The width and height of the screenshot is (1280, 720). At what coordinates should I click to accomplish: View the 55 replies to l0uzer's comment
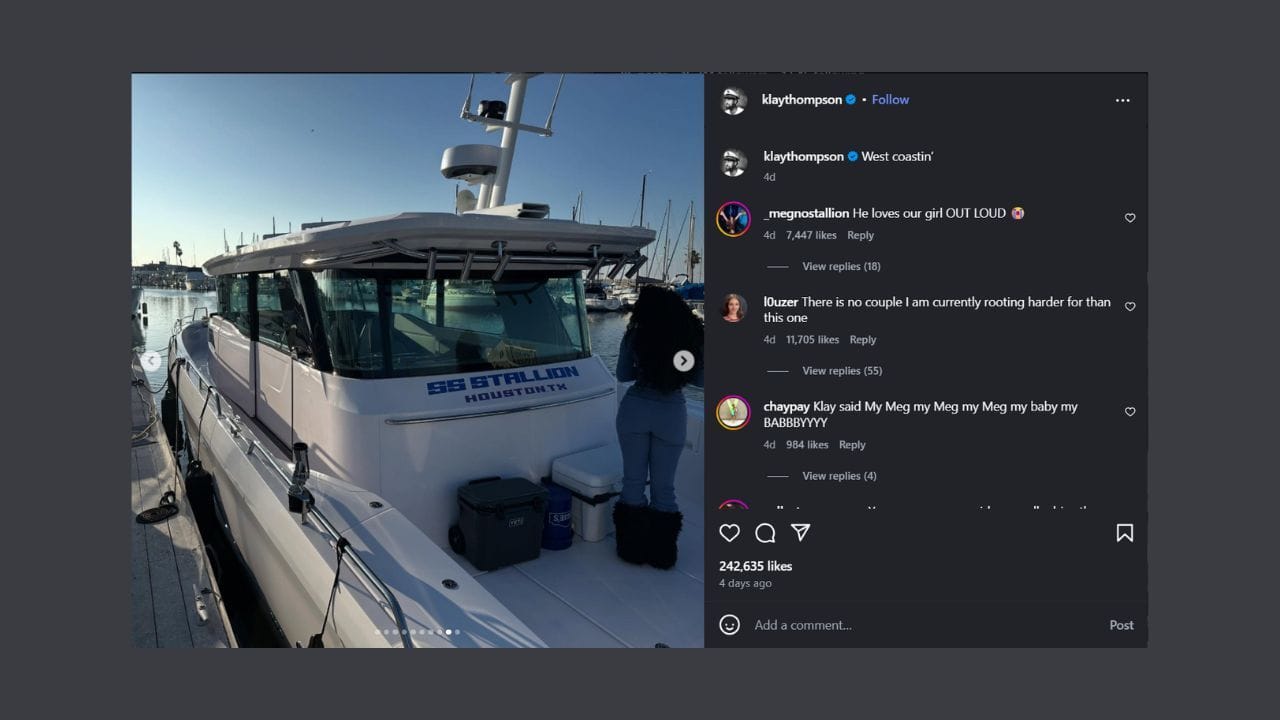(x=843, y=370)
